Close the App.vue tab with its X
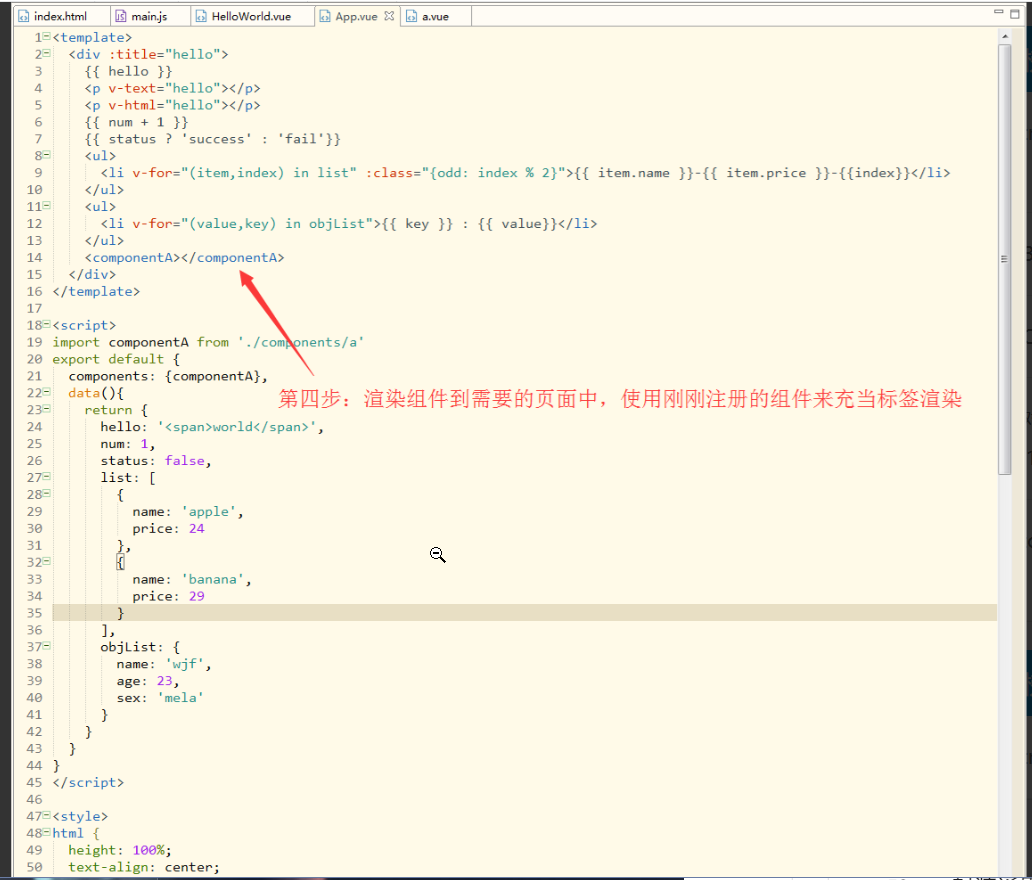1032x880 pixels. click(x=389, y=16)
